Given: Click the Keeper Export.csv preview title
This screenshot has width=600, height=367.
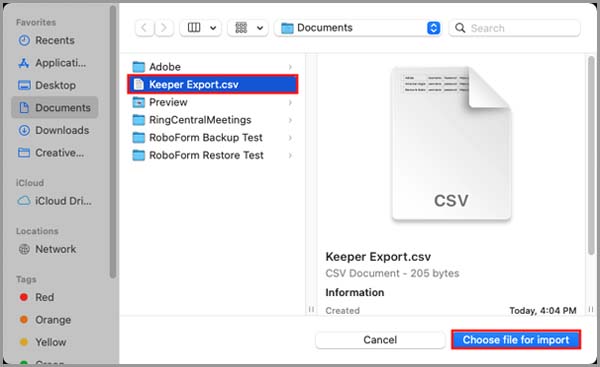Looking at the screenshot, I should click(x=378, y=257).
